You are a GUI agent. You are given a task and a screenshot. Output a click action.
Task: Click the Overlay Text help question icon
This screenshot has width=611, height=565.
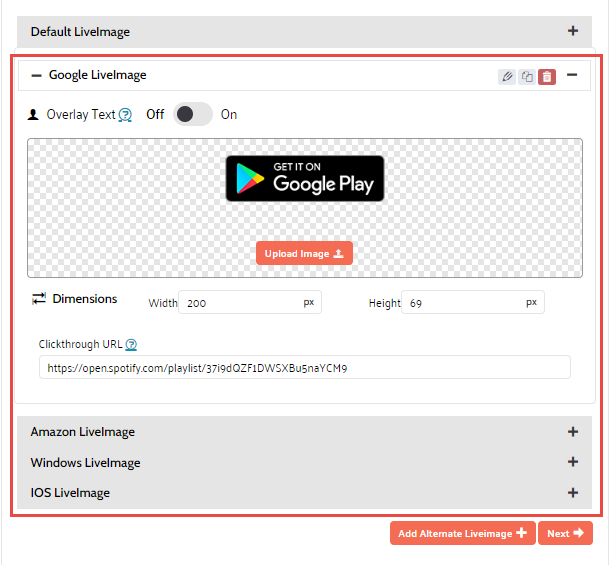125,115
